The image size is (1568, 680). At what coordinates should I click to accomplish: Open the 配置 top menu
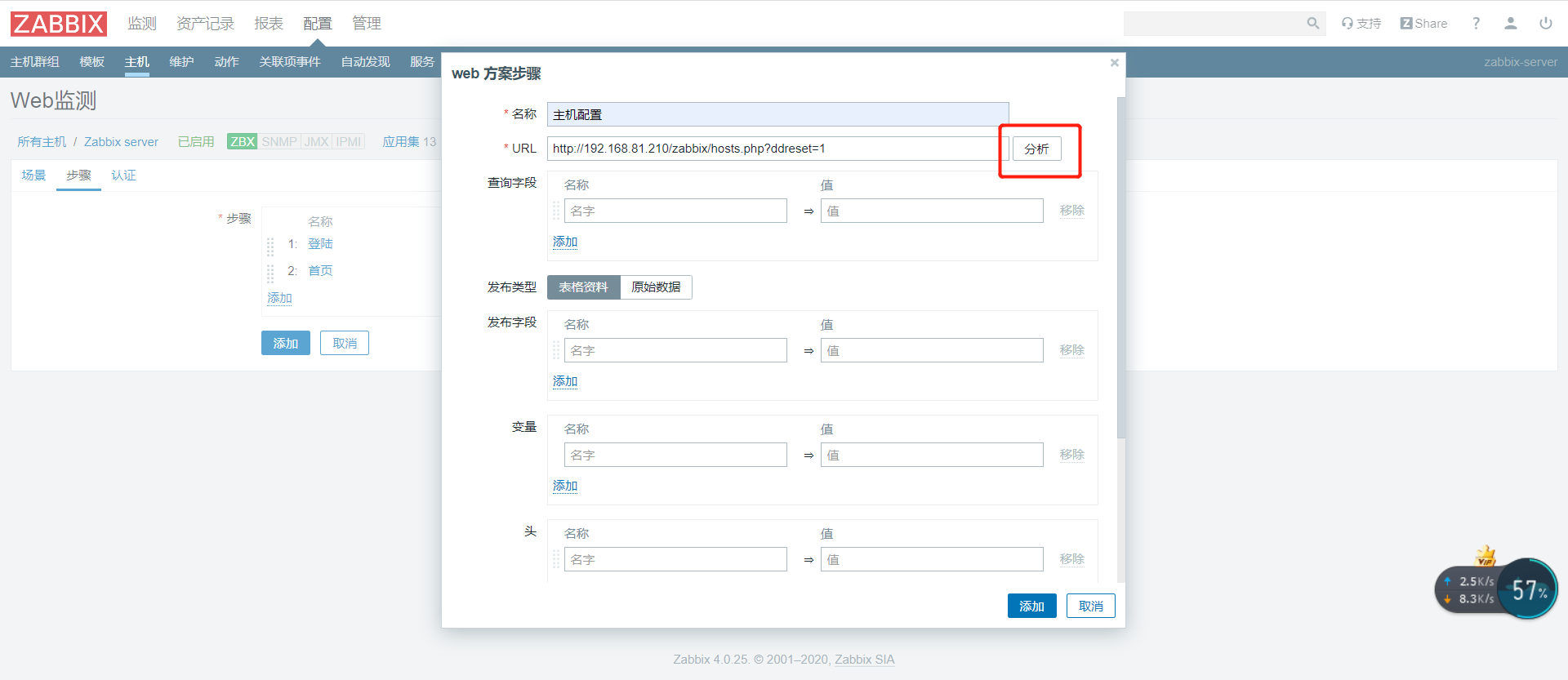(318, 24)
